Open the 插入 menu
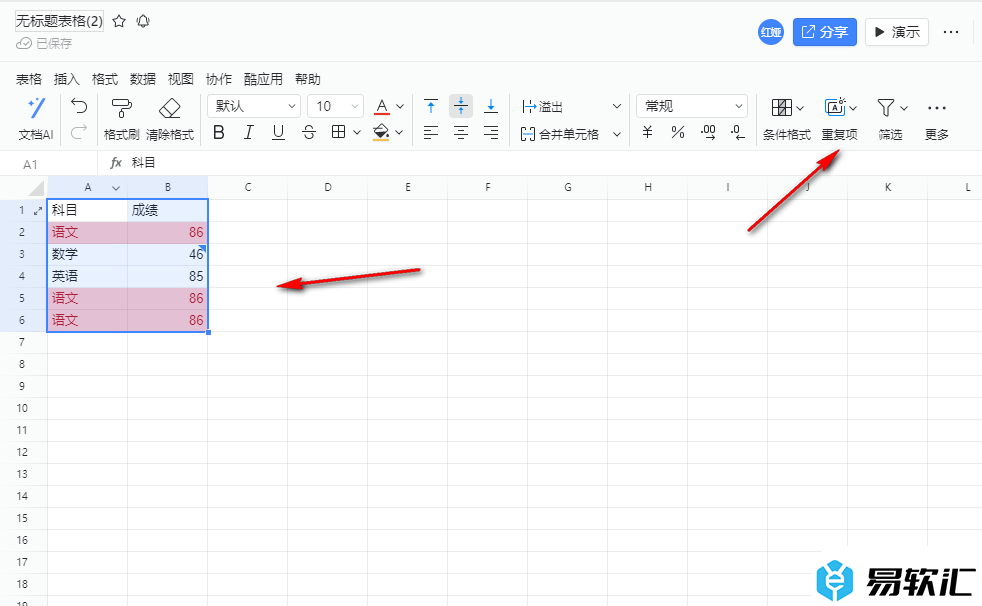Image resolution: width=982 pixels, height=606 pixels. pyautogui.click(x=66, y=79)
